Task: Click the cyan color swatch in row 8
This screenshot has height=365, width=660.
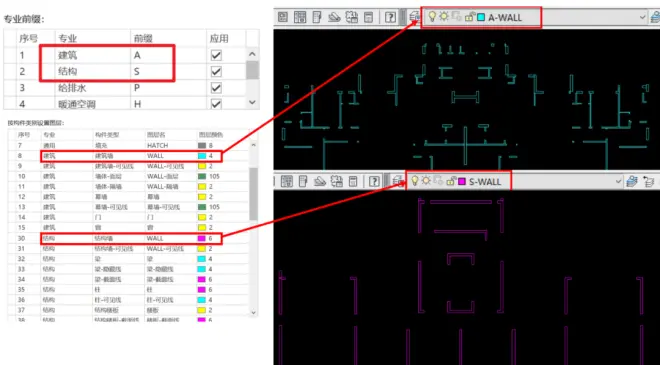Action: coord(202,156)
